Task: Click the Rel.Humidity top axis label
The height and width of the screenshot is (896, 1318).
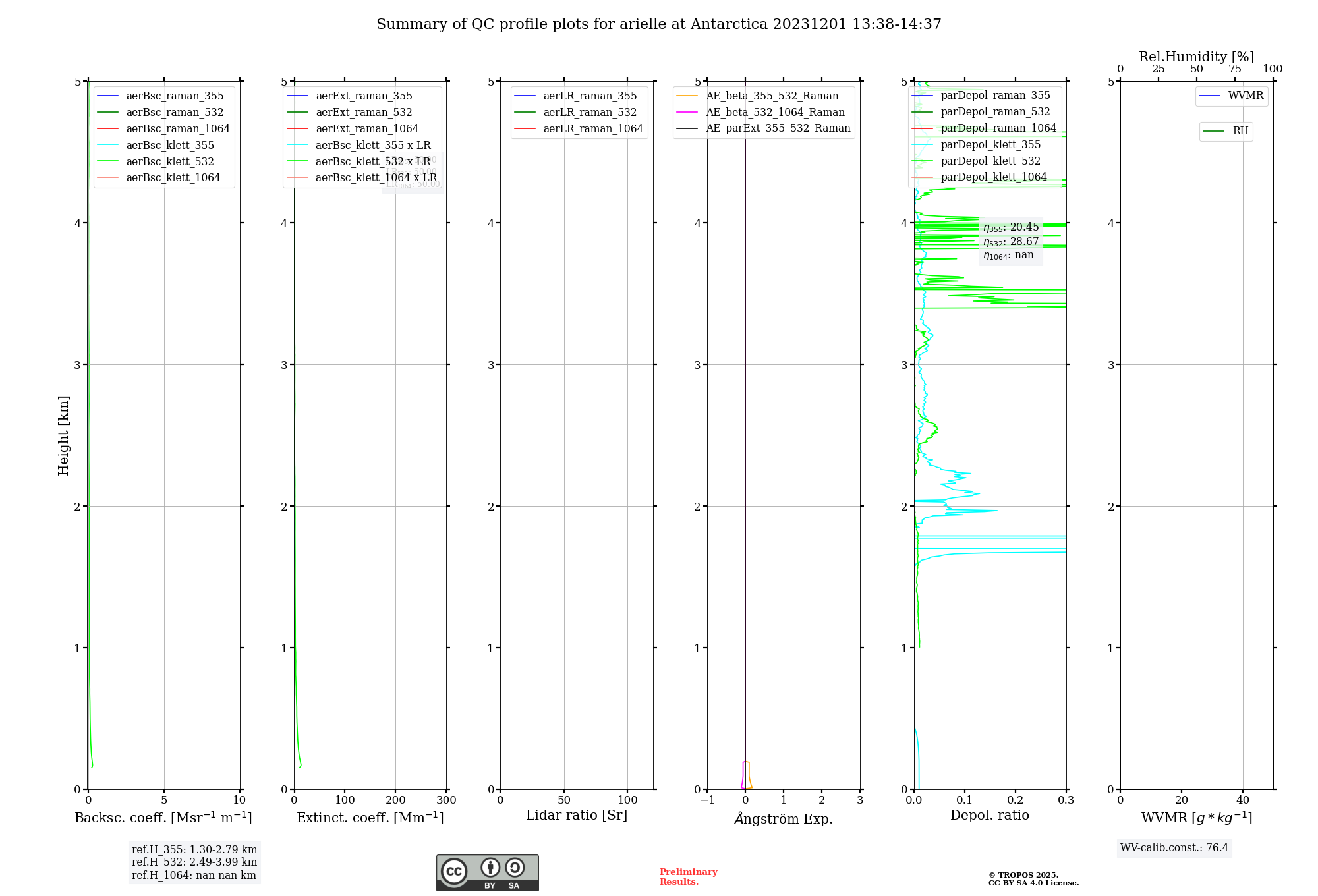Action: (x=1196, y=57)
